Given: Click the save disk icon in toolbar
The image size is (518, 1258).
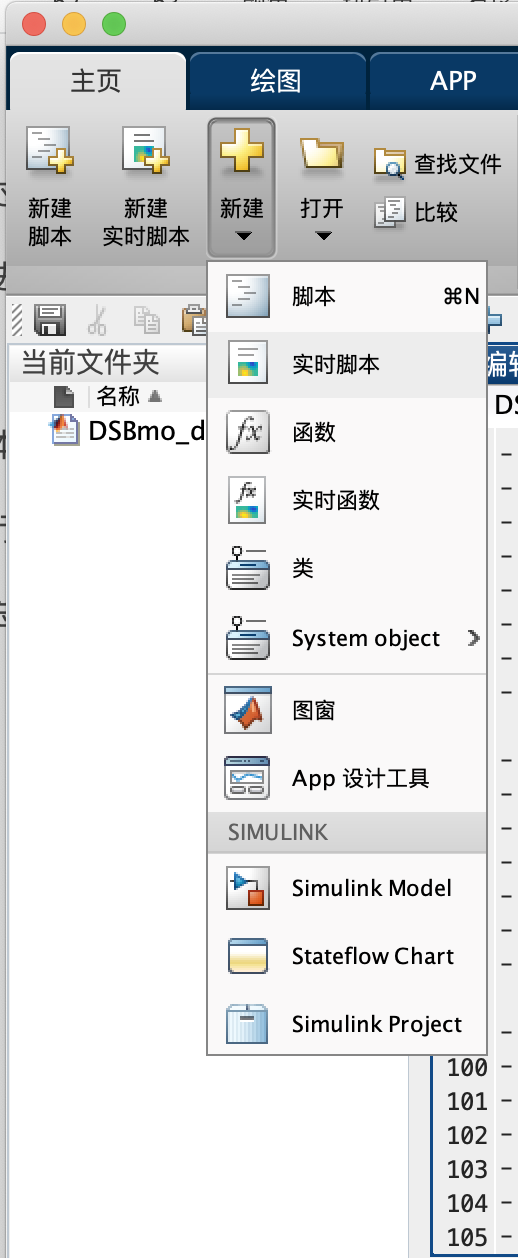Looking at the screenshot, I should (50, 319).
